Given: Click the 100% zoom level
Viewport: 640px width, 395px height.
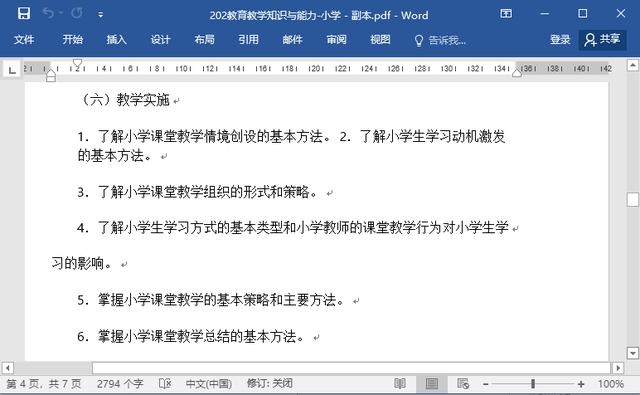Looking at the screenshot, I should [611, 384].
